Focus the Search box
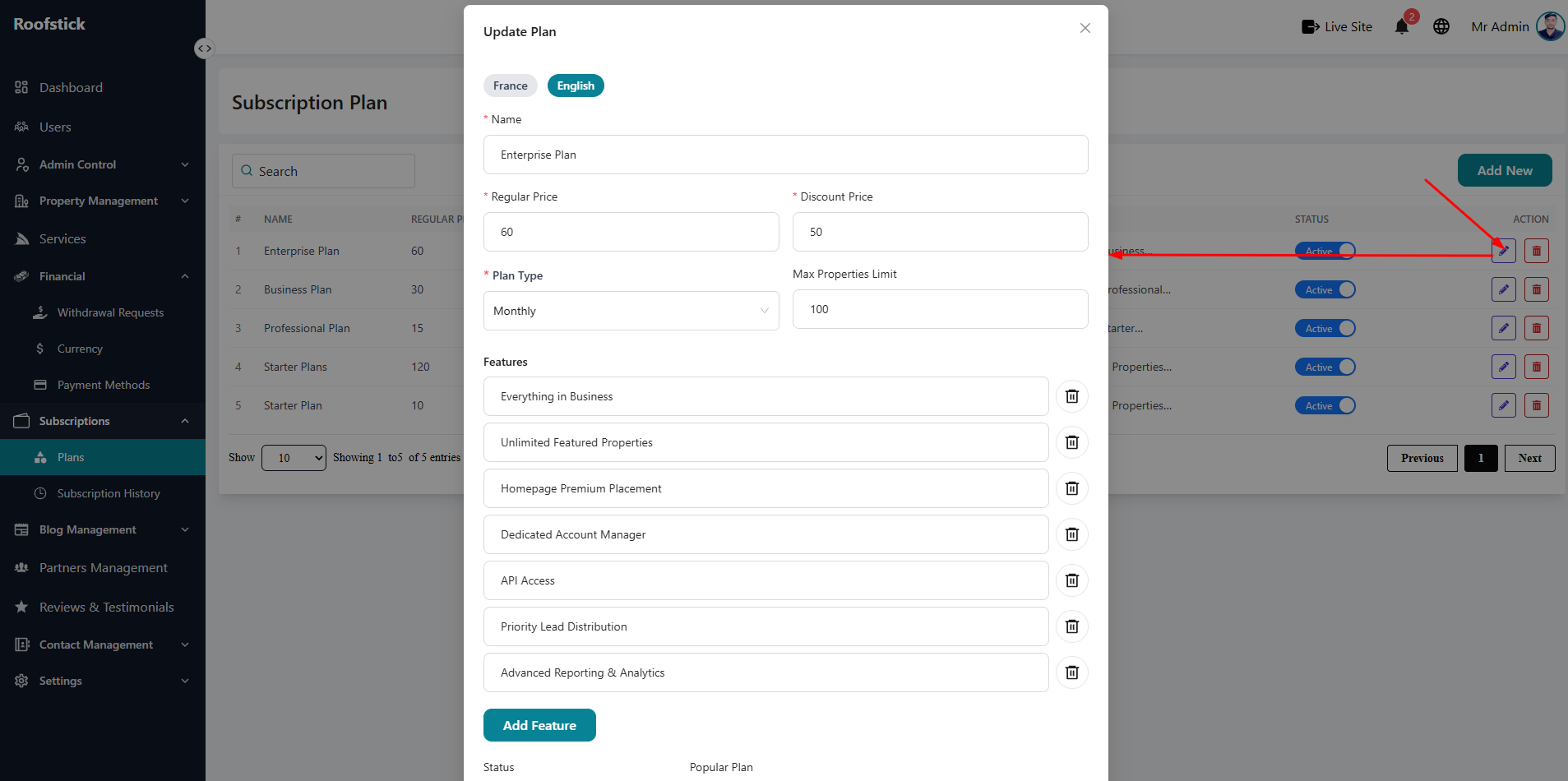The image size is (1568, 781). click(323, 171)
